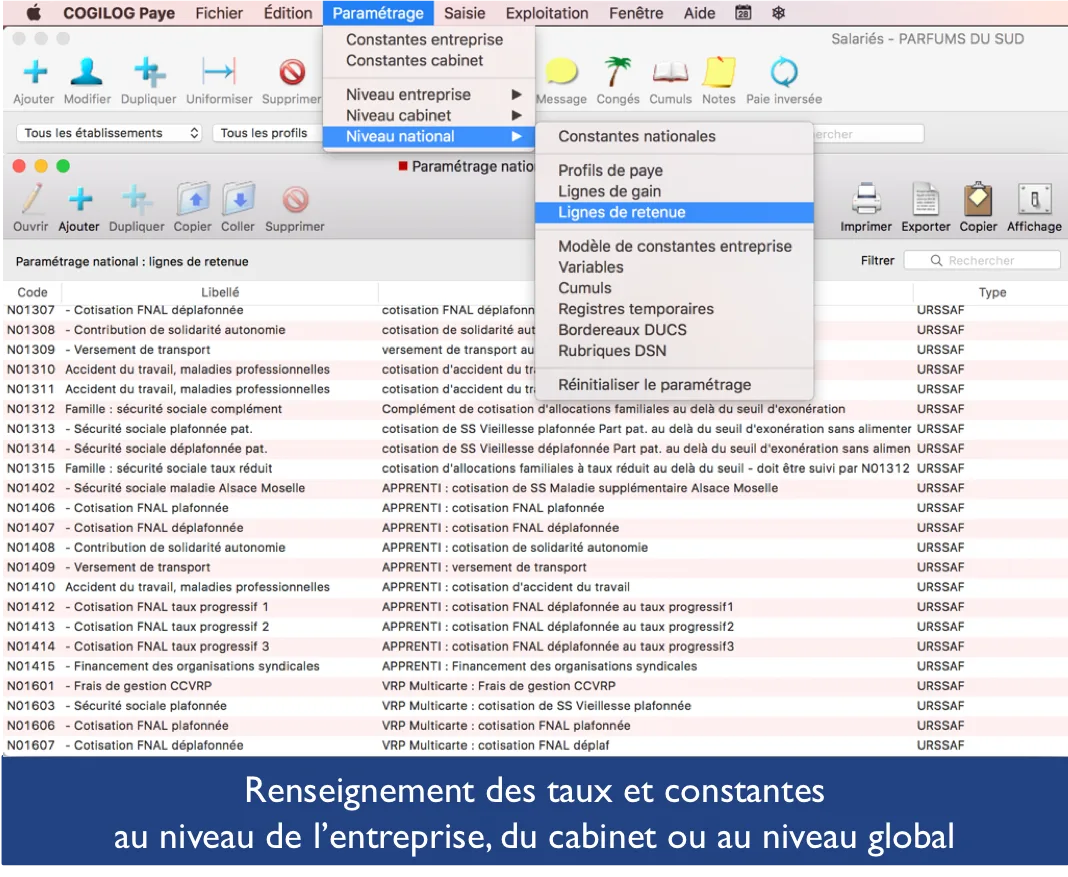Open the COGILOG Paye application menu

coord(119,13)
